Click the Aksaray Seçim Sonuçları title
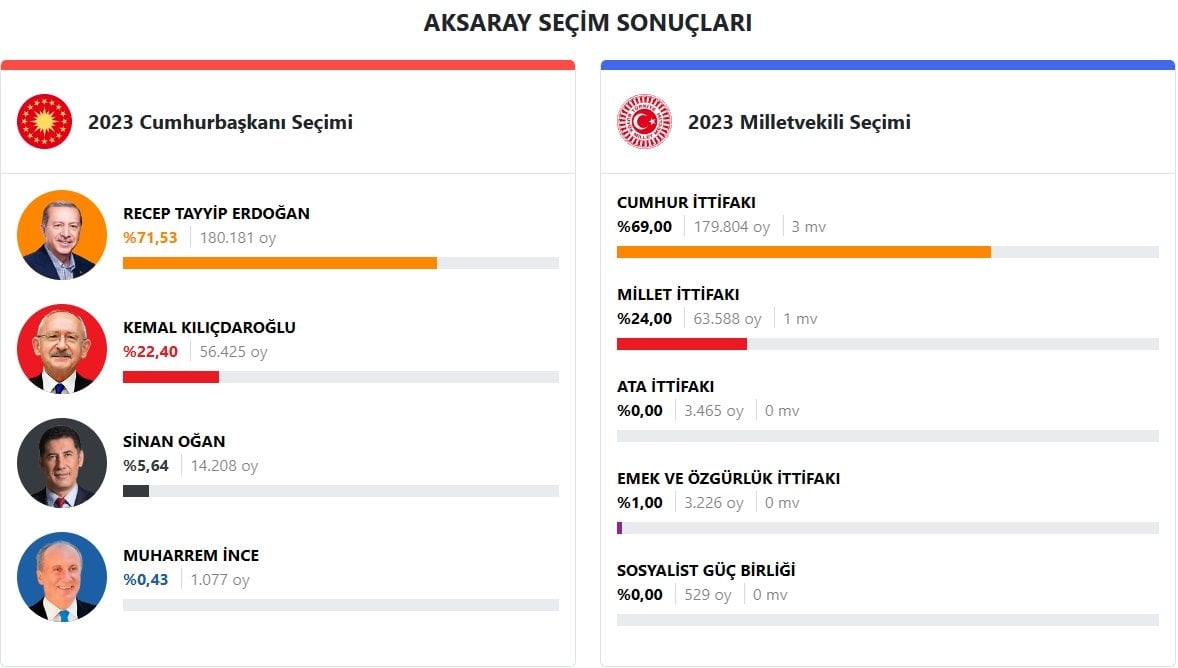The width and height of the screenshot is (1178, 668). 588,23
